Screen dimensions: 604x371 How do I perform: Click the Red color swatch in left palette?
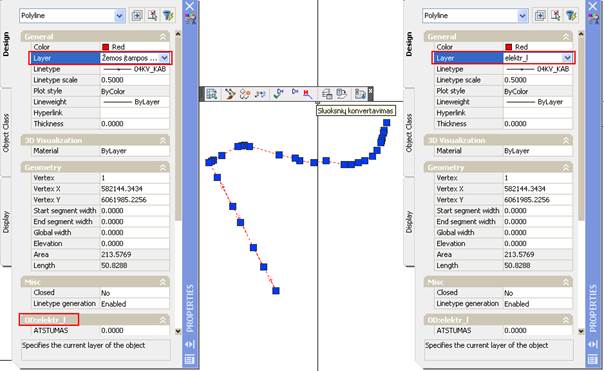106,47
